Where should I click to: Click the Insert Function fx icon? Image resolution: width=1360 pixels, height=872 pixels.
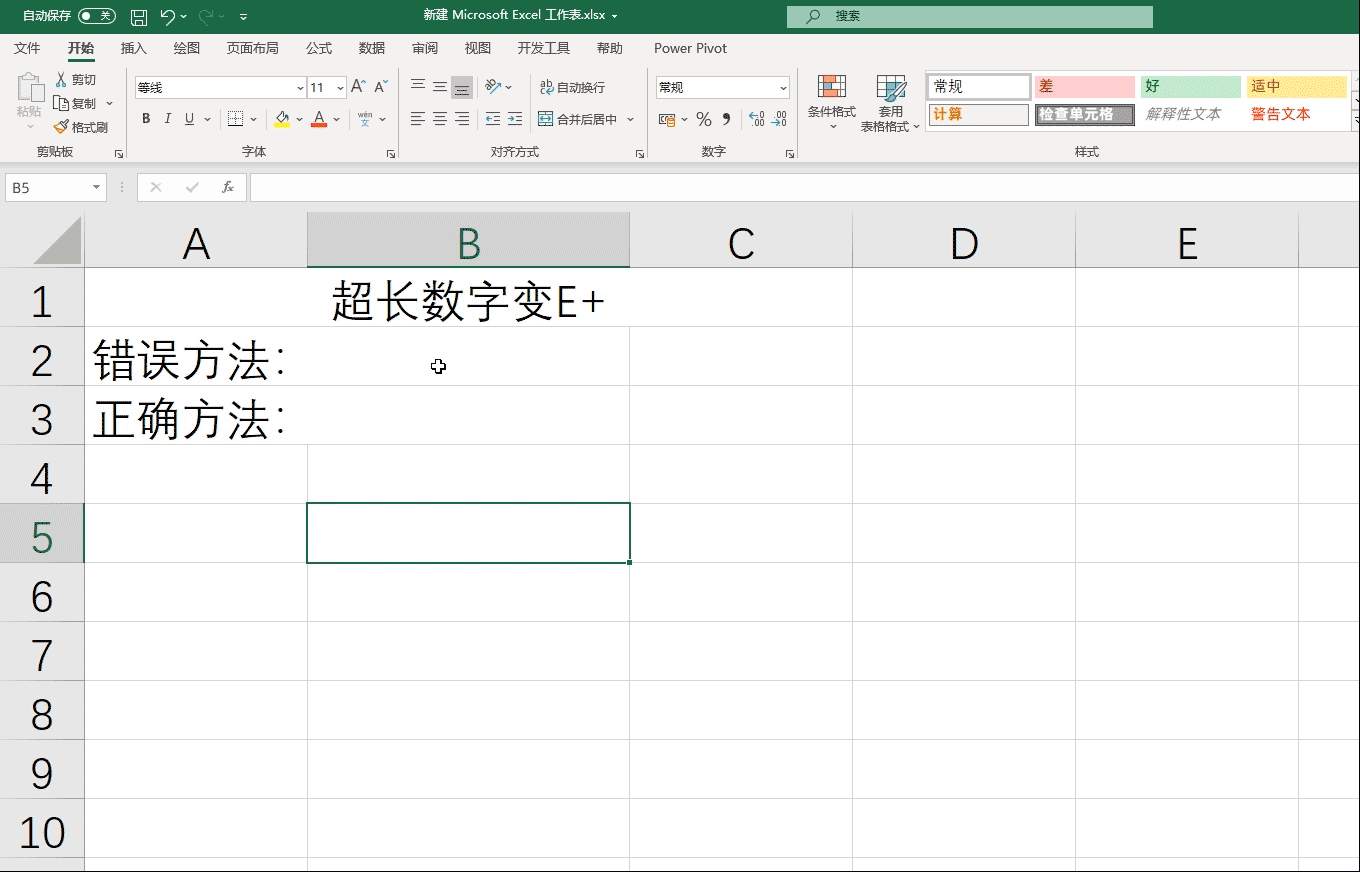[x=228, y=187]
